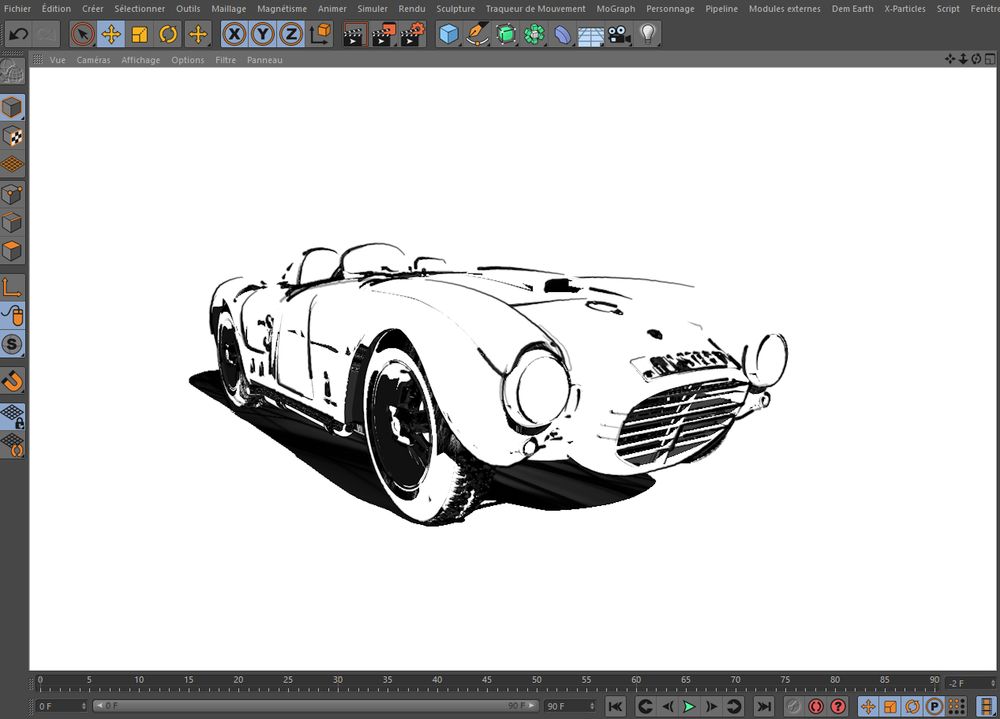Open the blue deformer objects icon
The height and width of the screenshot is (719, 1000).
coord(562,34)
